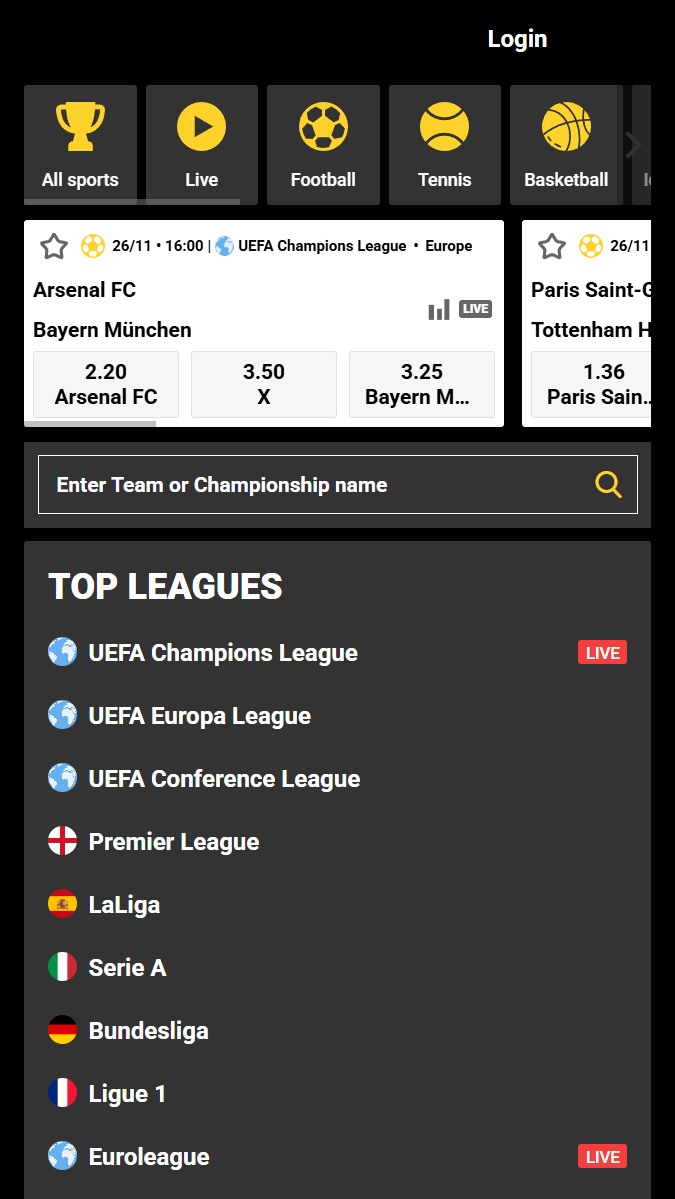
Task: Open the All sports trophy icon
Action: (80, 126)
